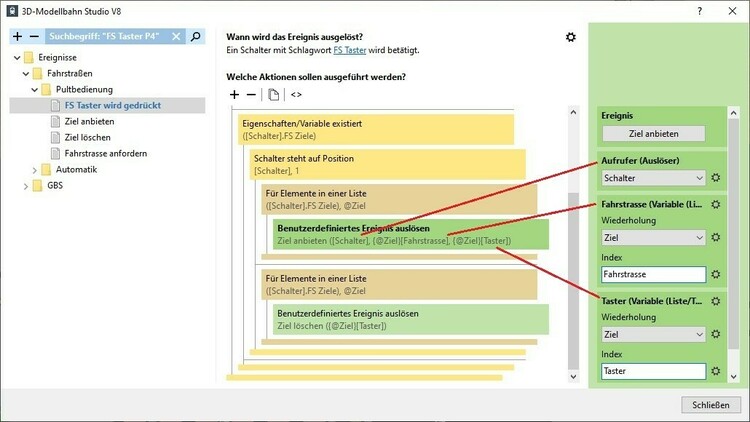The height and width of the screenshot is (422, 750).
Task: Select the 'Ziel anbieten' custom event action
Action: pos(410,234)
